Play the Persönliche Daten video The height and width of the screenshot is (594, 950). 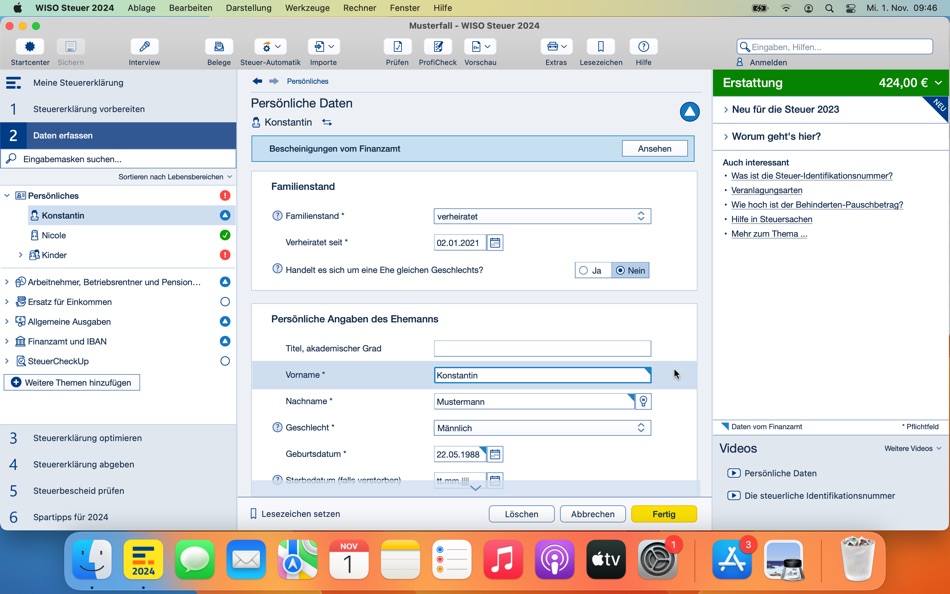771,473
